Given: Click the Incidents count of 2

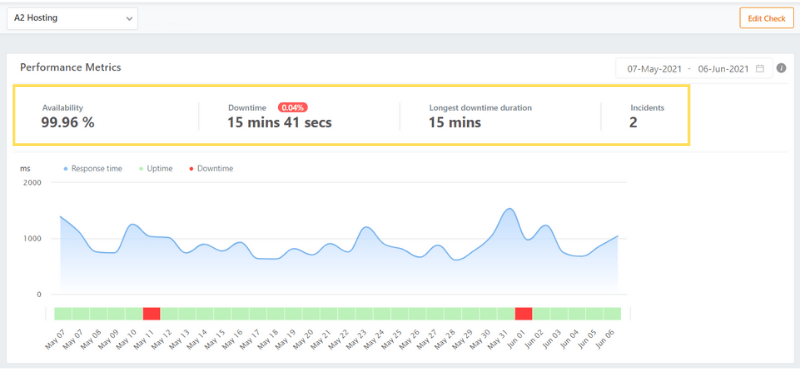Looking at the screenshot, I should point(633,122).
